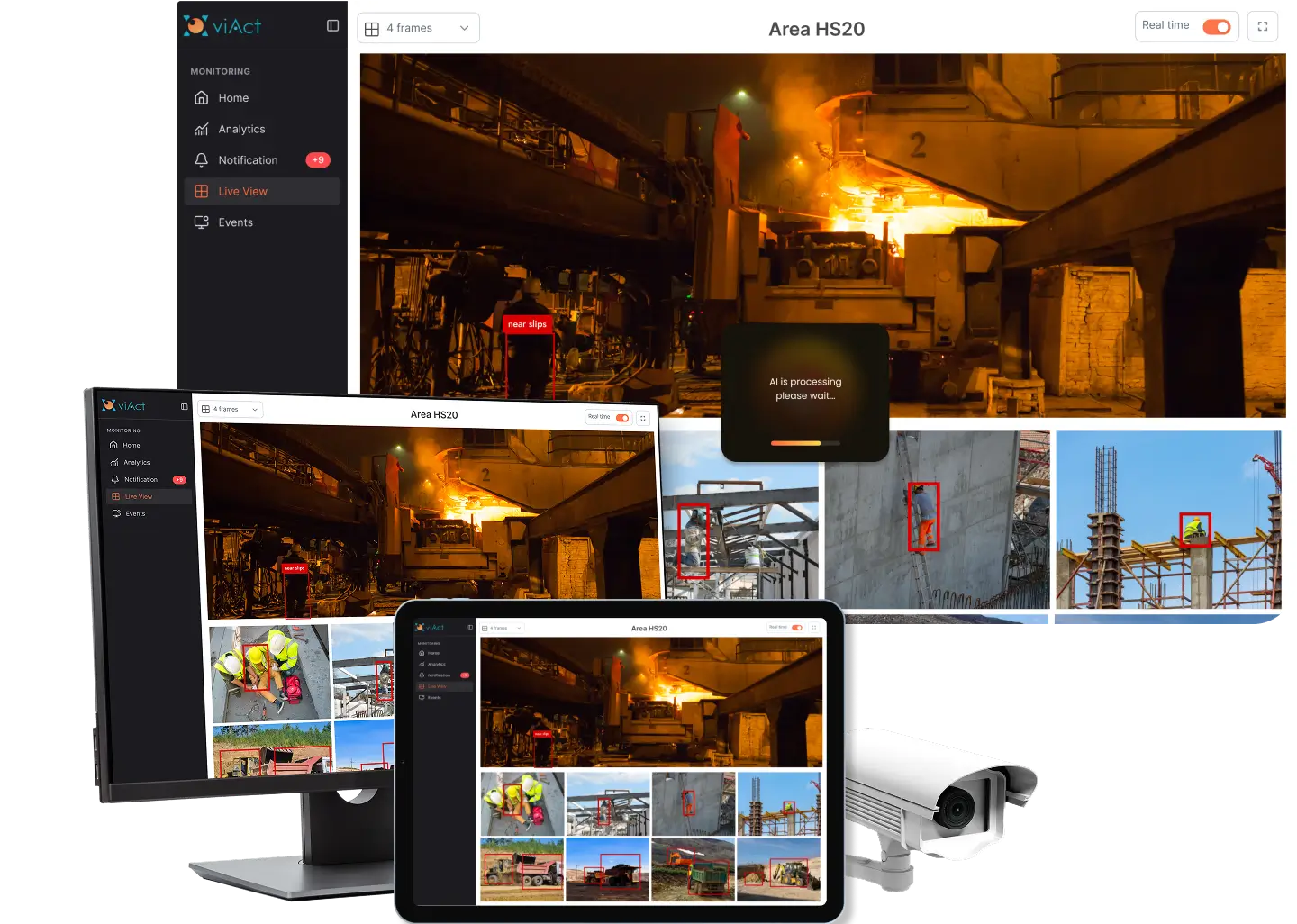Click the +9 notification badge
This screenshot has width=1297, height=924.
tap(318, 160)
